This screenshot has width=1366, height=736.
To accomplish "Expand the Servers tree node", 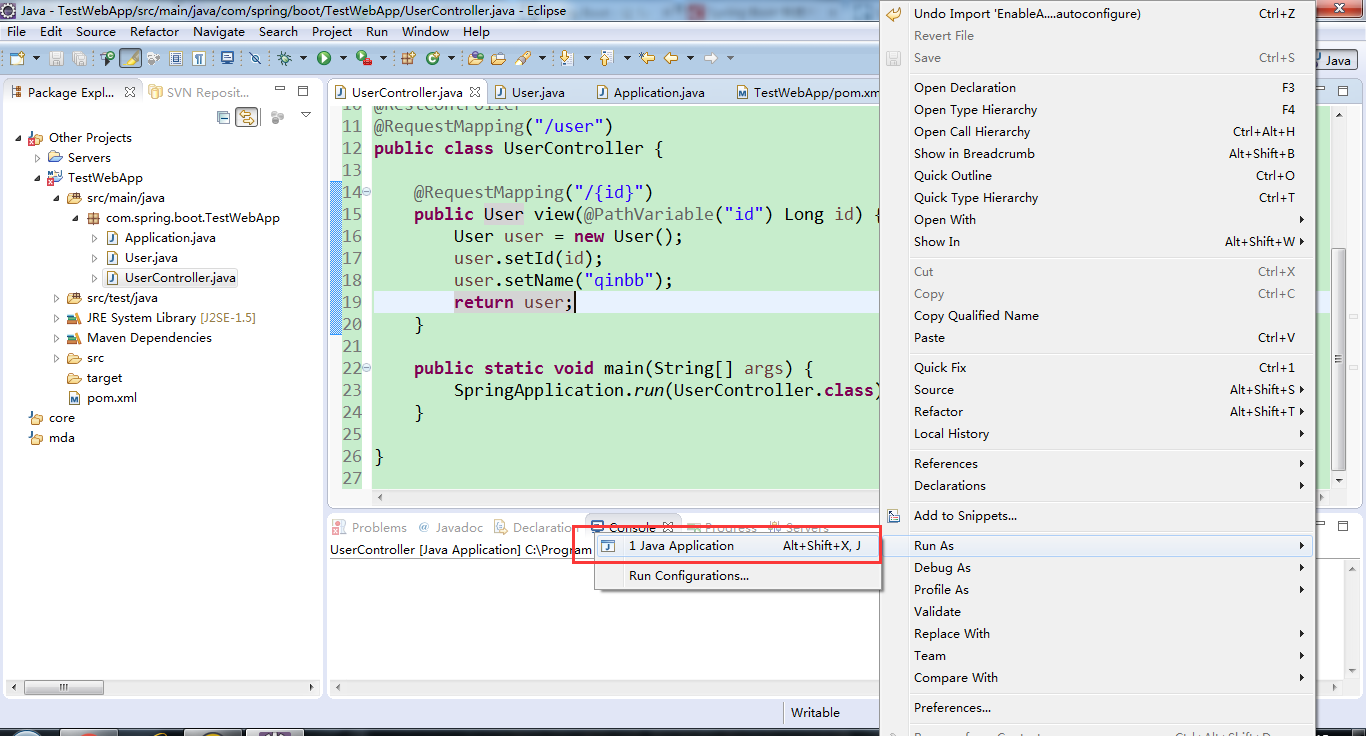I will pos(38,158).
